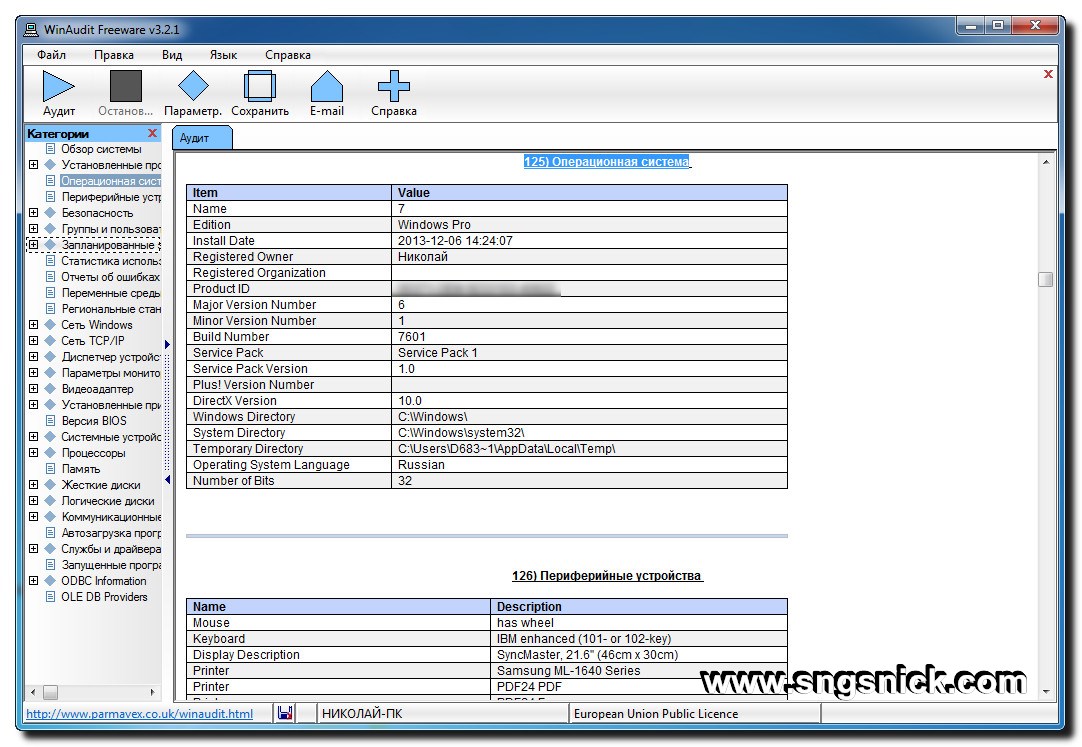Select Операционная система in categories tree
Image resolution: width=1082 pixels, height=747 pixels.
click(110, 181)
